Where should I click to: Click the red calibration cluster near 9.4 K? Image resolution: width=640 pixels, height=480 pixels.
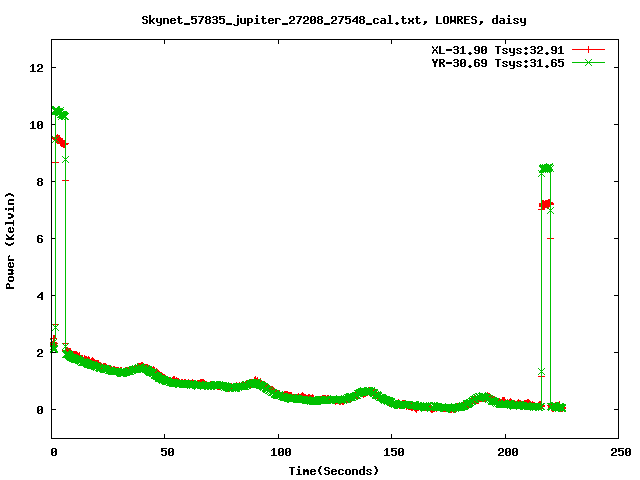tap(60, 142)
